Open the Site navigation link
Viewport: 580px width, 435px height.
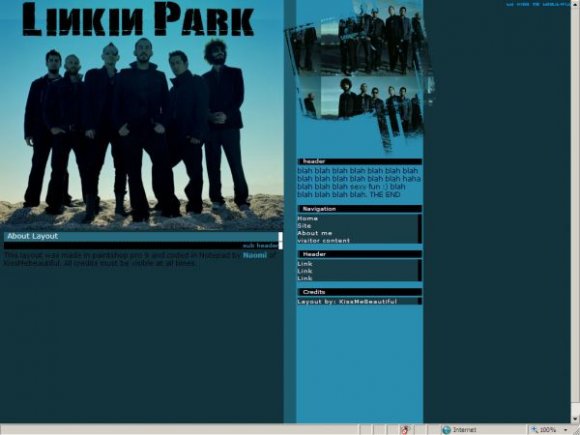[x=304, y=226]
